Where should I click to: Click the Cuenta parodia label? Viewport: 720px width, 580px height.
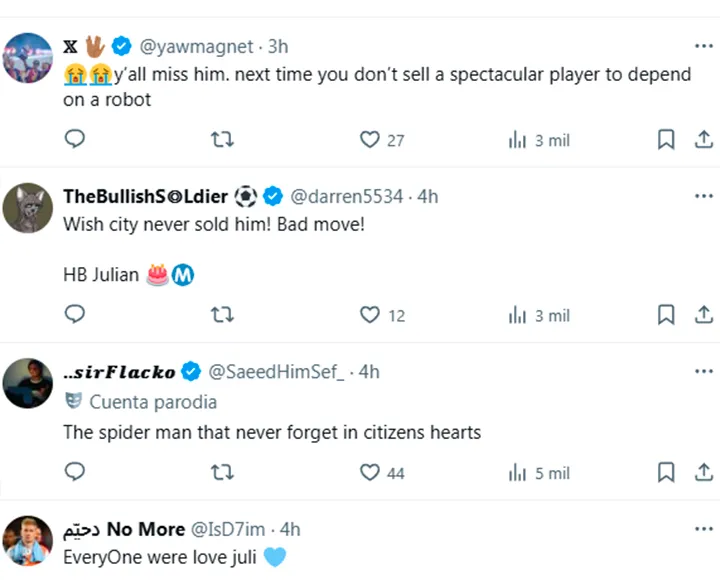152,402
